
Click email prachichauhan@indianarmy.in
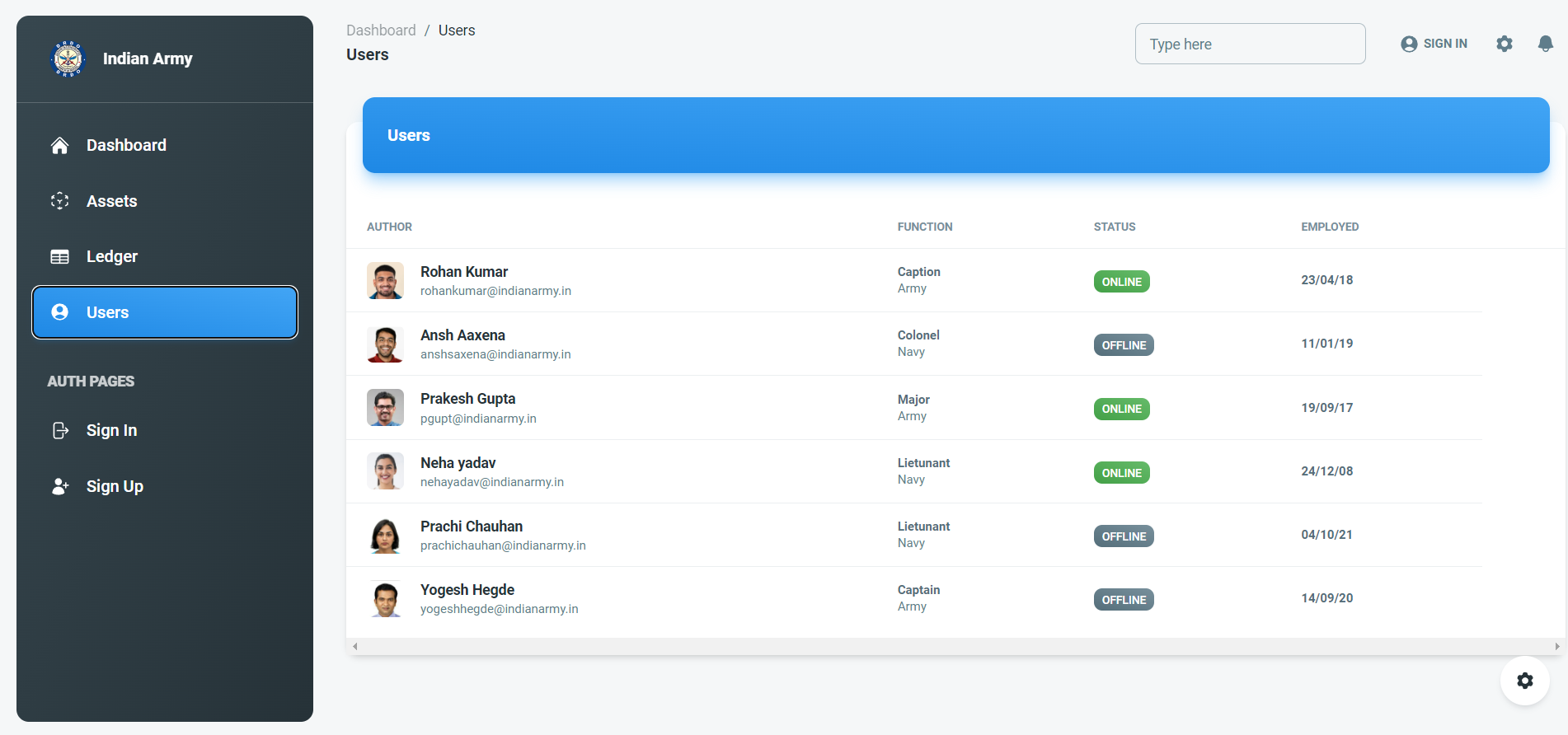(x=503, y=545)
